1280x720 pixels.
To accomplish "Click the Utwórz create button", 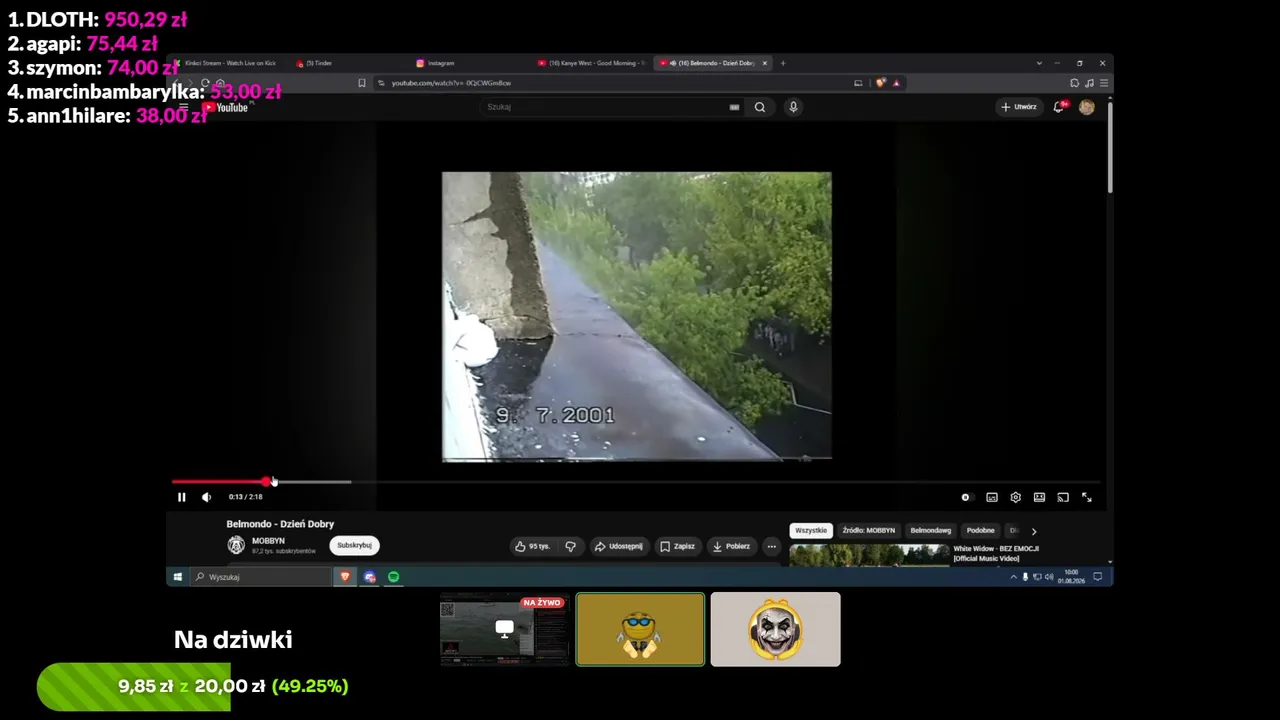I will pos(1019,107).
